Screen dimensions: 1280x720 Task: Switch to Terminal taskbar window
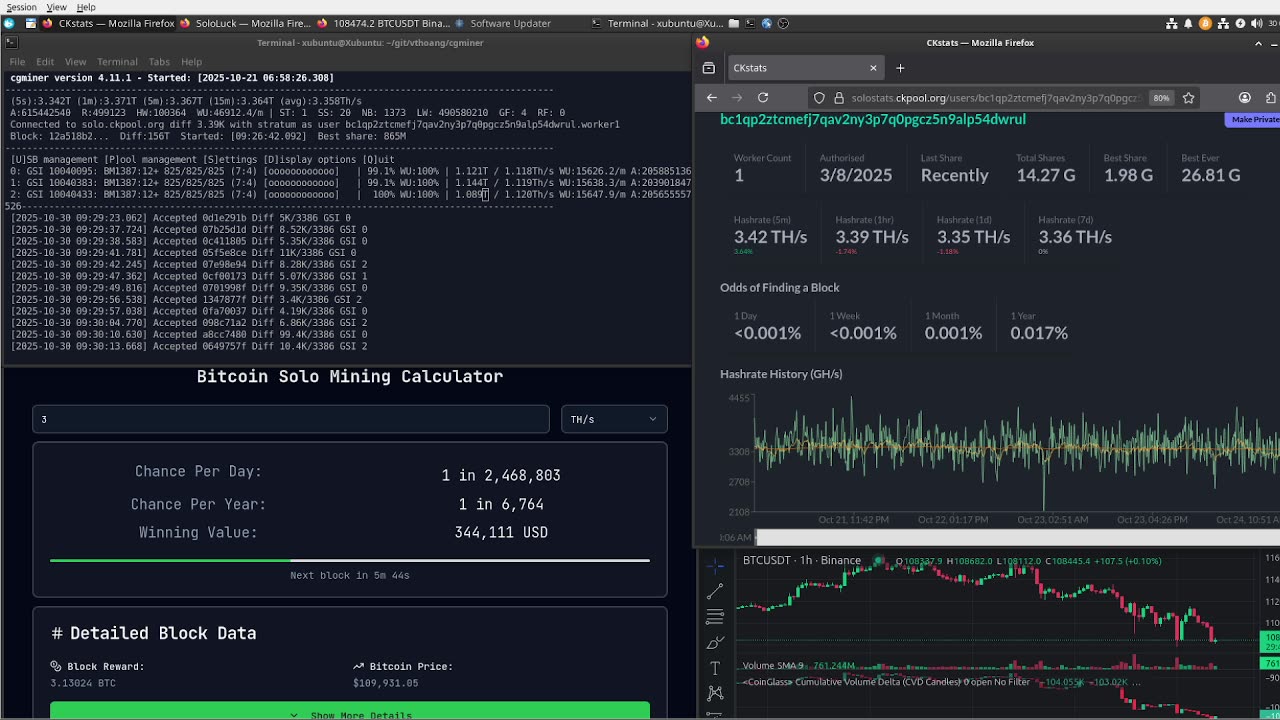click(x=657, y=23)
